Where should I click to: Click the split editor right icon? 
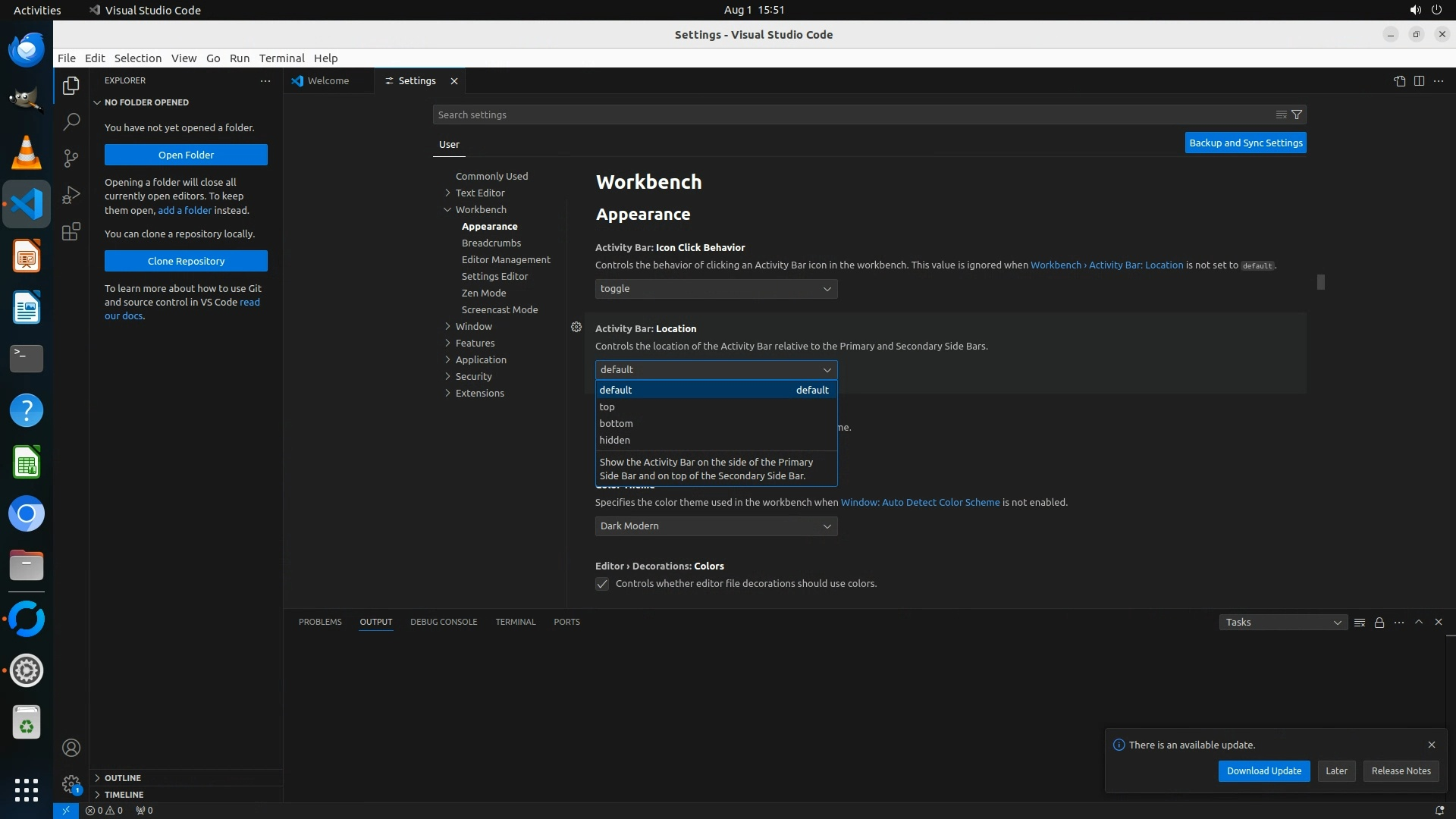pyautogui.click(x=1419, y=81)
